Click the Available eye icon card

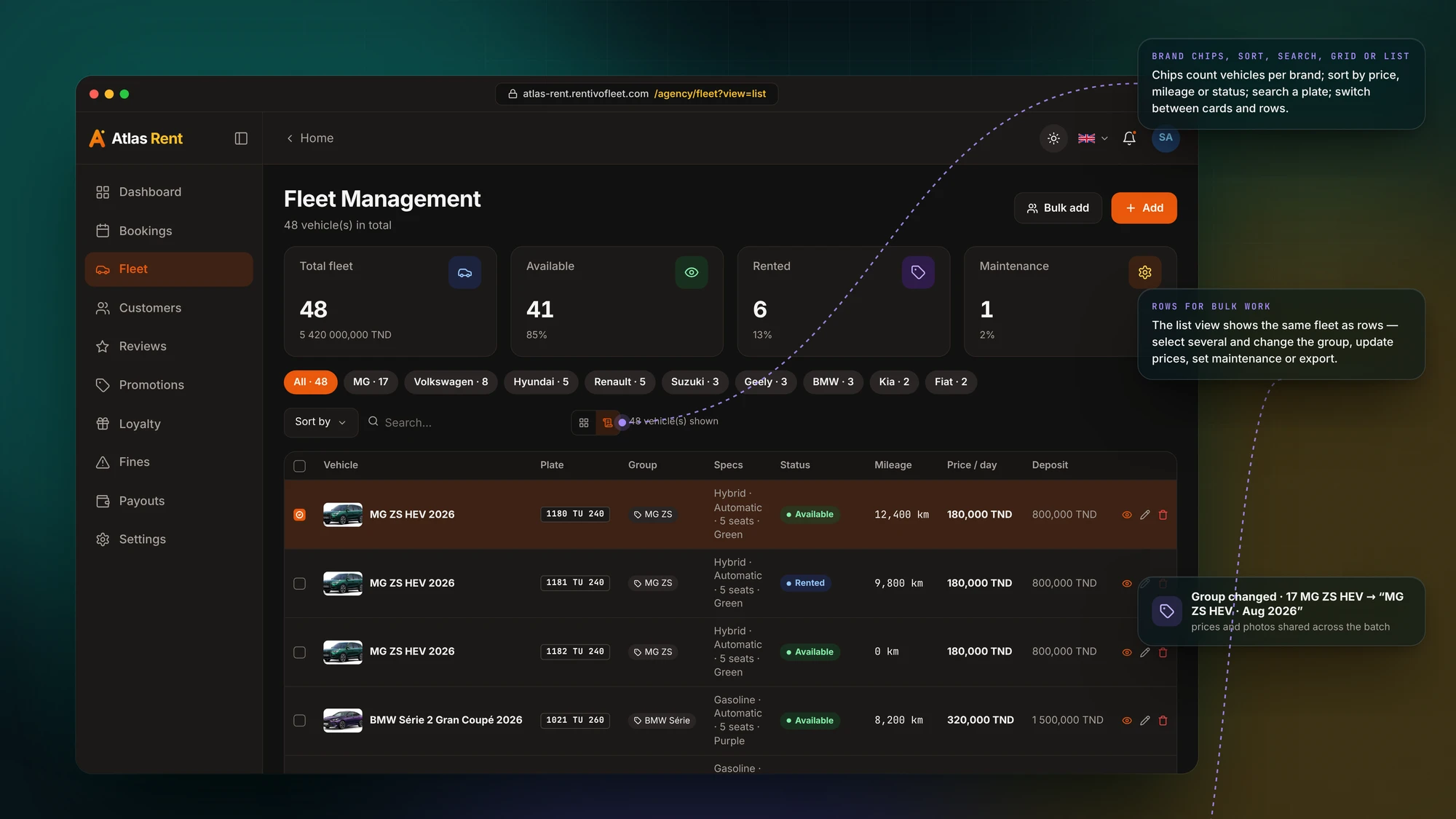click(x=691, y=272)
